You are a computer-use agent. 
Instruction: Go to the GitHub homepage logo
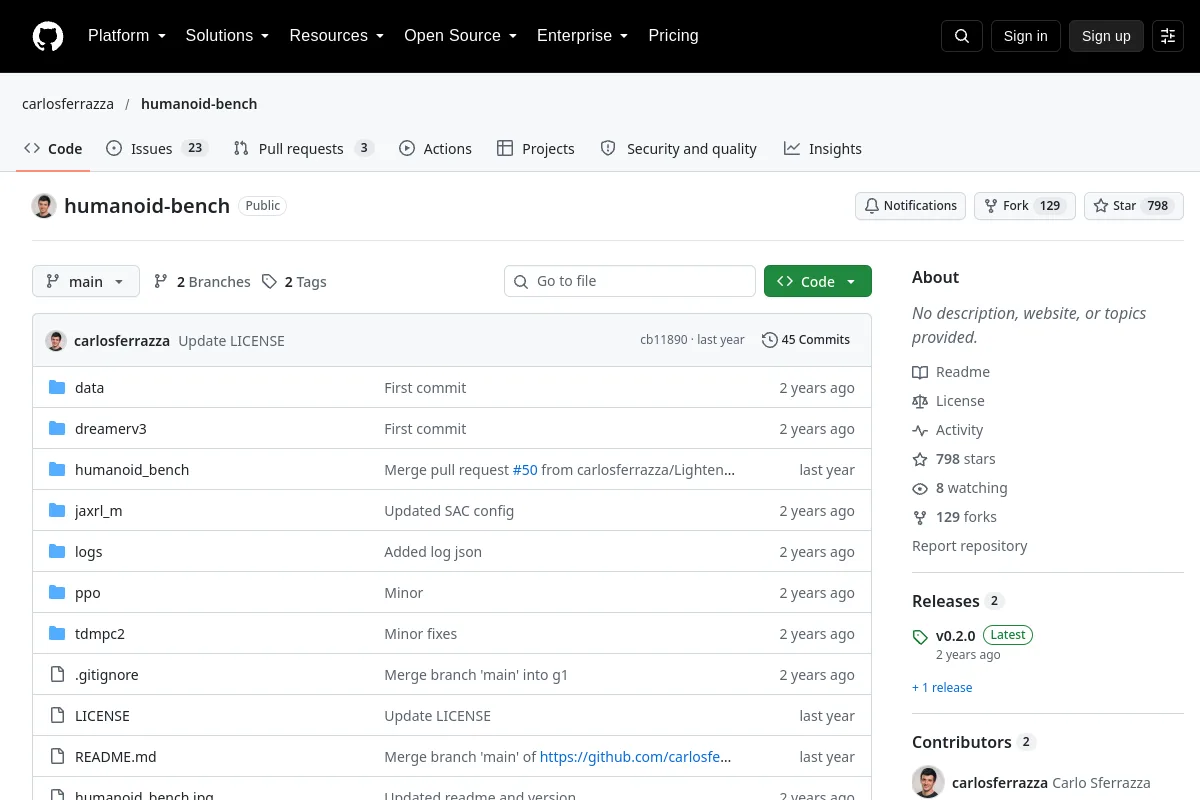click(48, 36)
